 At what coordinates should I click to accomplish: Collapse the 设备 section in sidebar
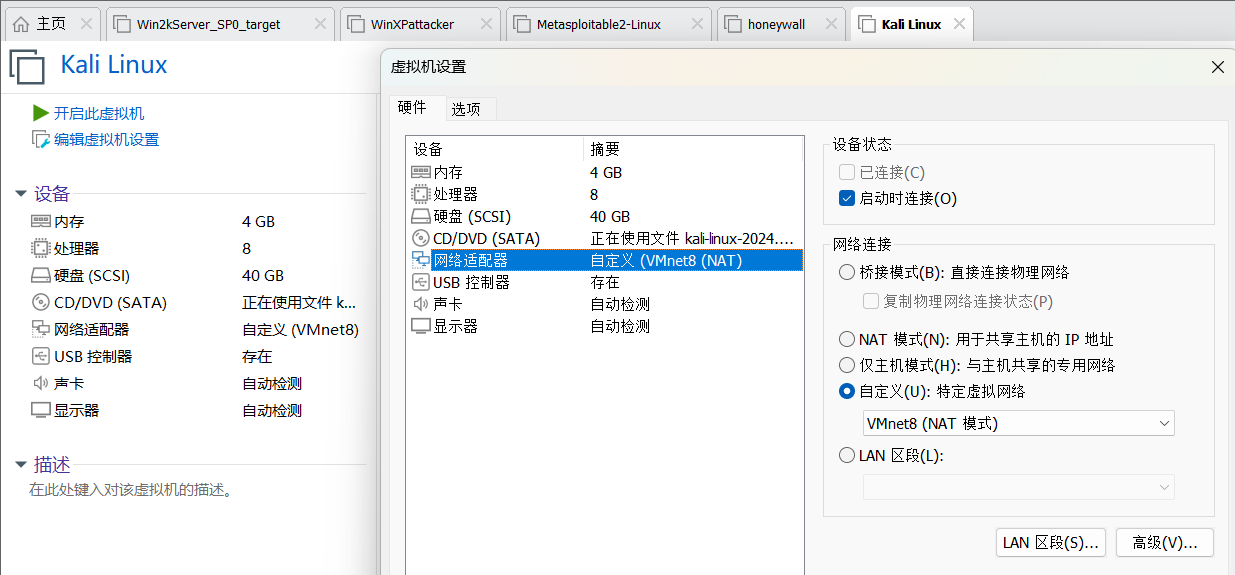click(21, 194)
